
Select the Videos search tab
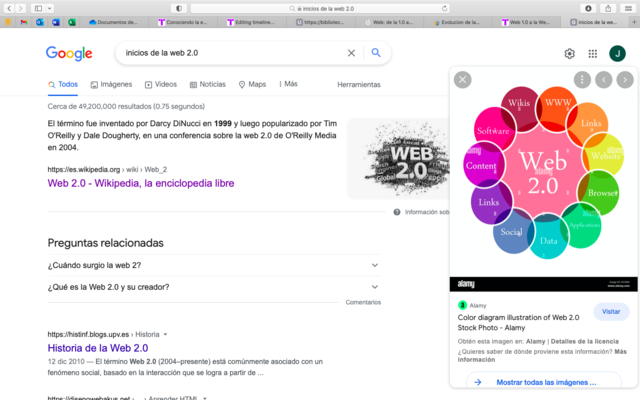pyautogui.click(x=161, y=84)
